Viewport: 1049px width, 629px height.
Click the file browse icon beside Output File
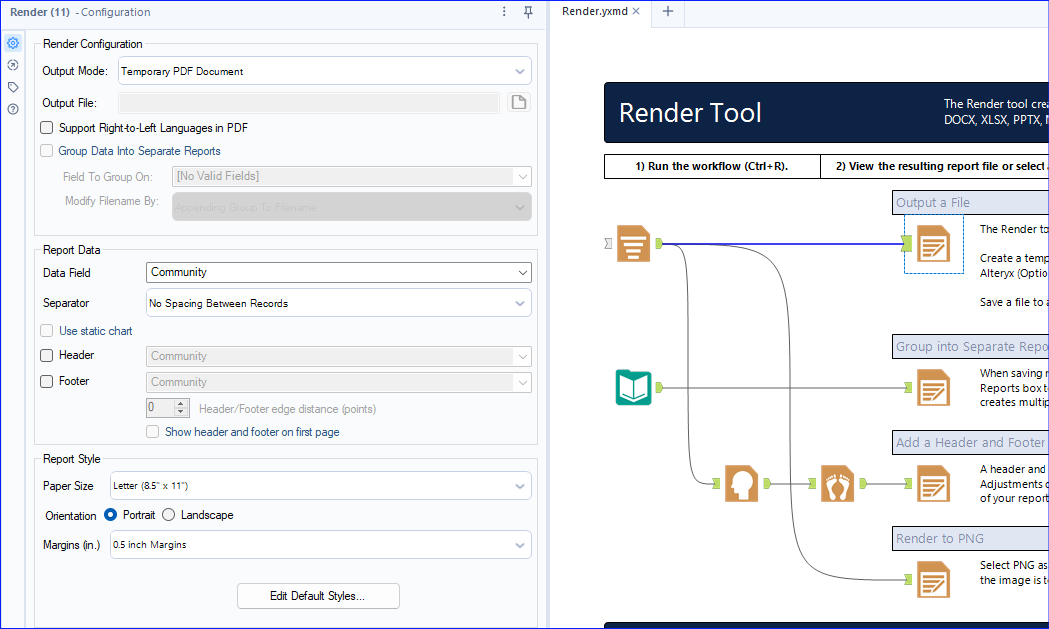coord(518,102)
